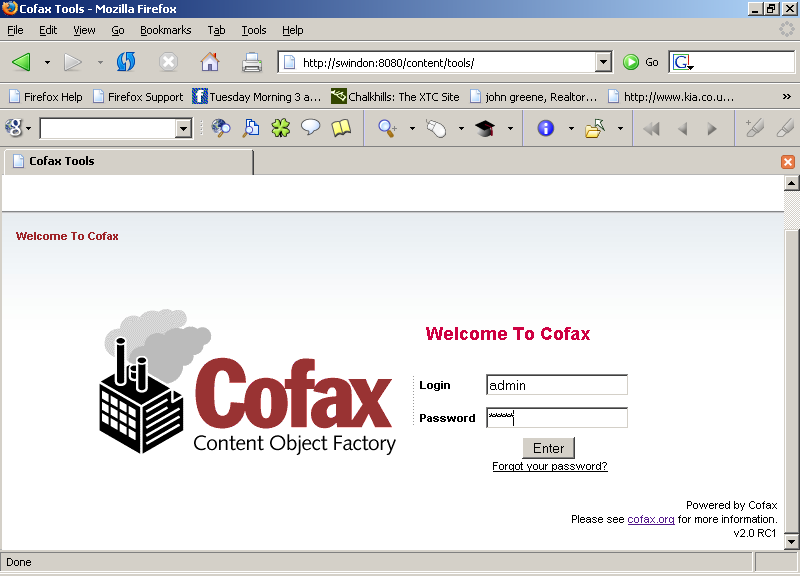Open the Help menu
This screenshot has width=800, height=576.
292,30
